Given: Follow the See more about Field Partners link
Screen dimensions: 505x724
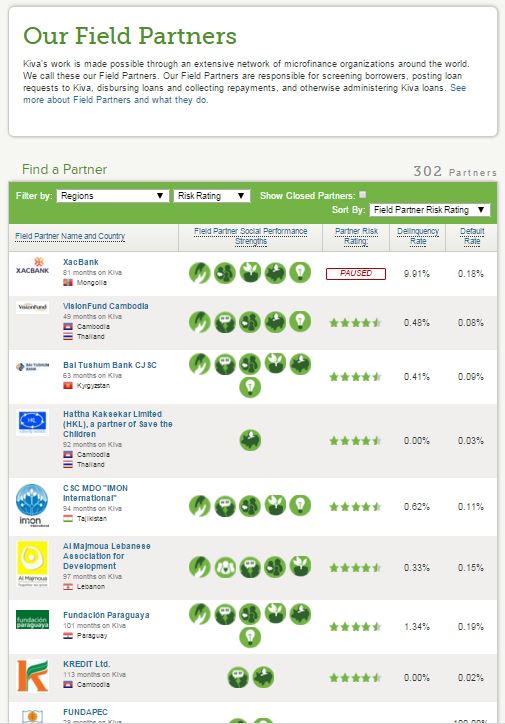Looking at the screenshot, I should (244, 94).
